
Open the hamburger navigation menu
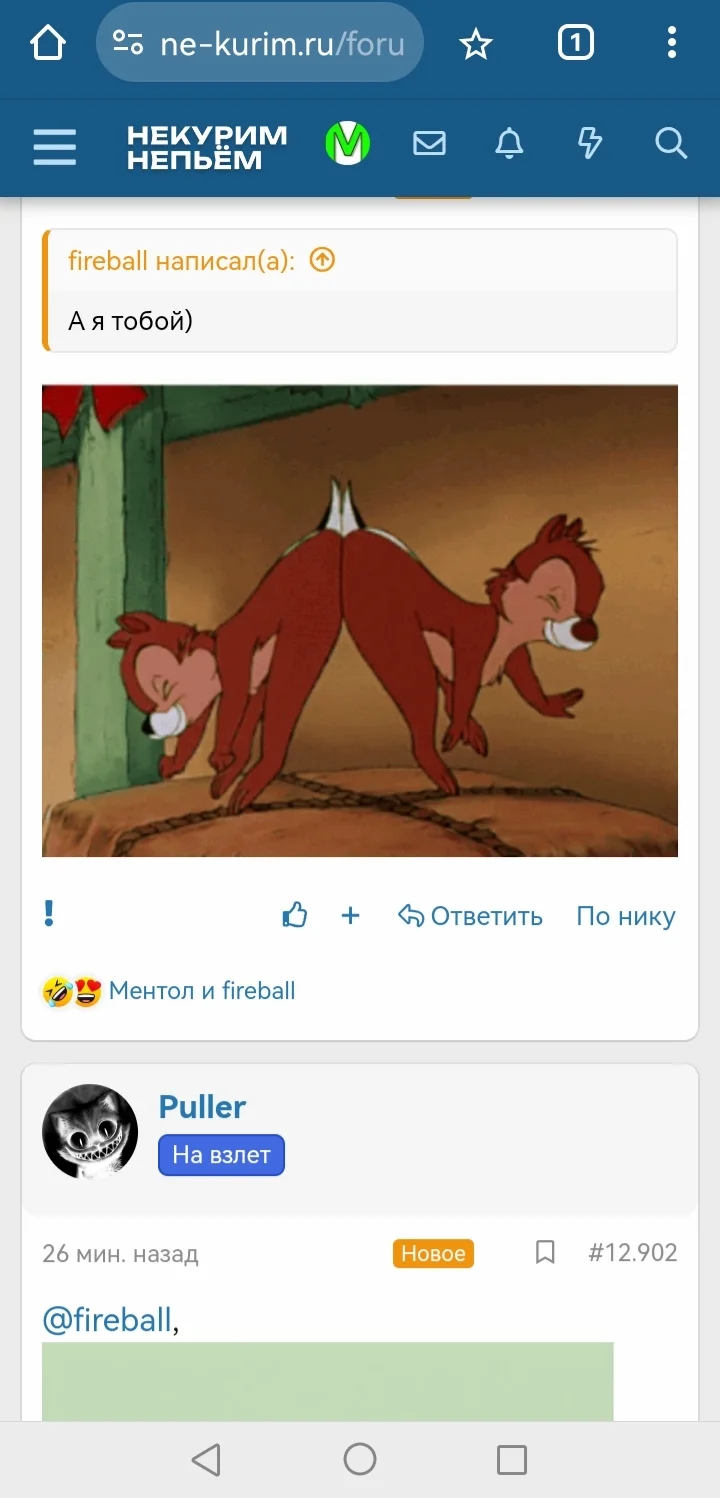pyautogui.click(x=54, y=145)
